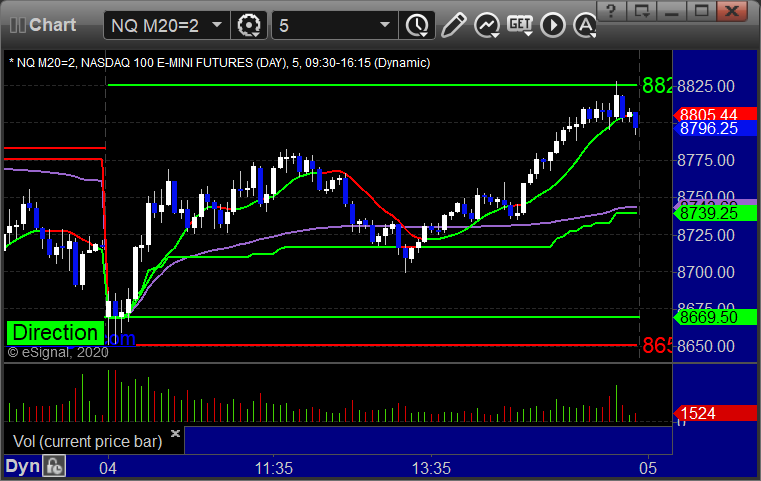Image resolution: width=761 pixels, height=481 pixels.
Task: Select the Vol (current price bar) label
Action: [87, 441]
